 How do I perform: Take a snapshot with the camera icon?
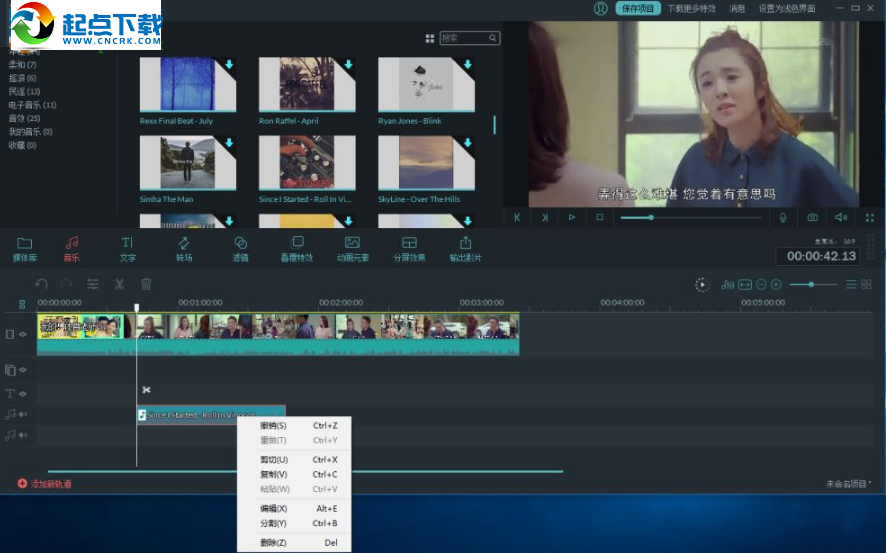813,217
